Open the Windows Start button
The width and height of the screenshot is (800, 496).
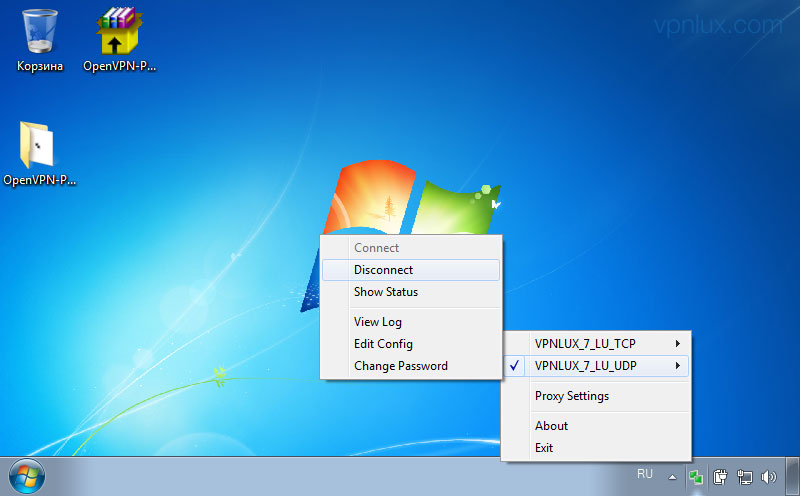click(27, 477)
